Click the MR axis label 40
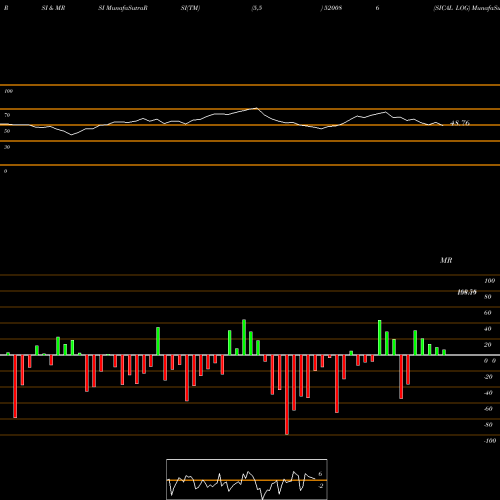The width and height of the screenshot is (500, 500). (487, 329)
